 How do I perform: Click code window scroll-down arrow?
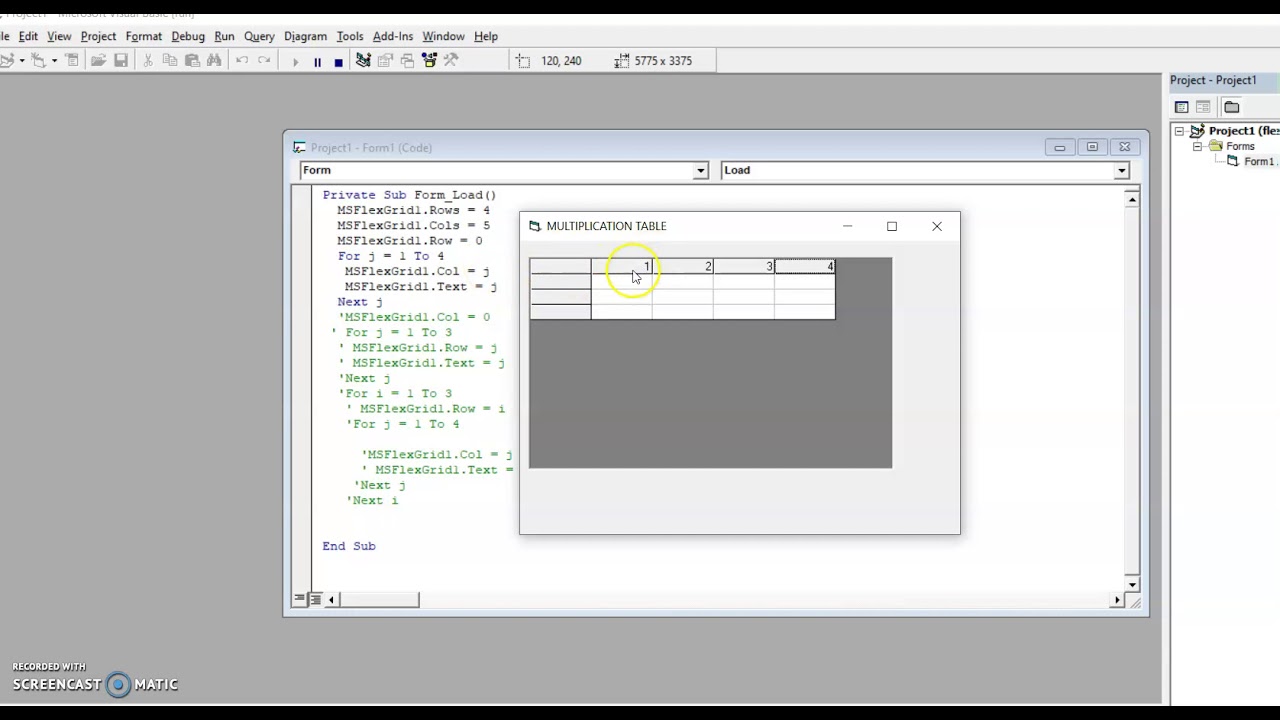(x=1132, y=584)
